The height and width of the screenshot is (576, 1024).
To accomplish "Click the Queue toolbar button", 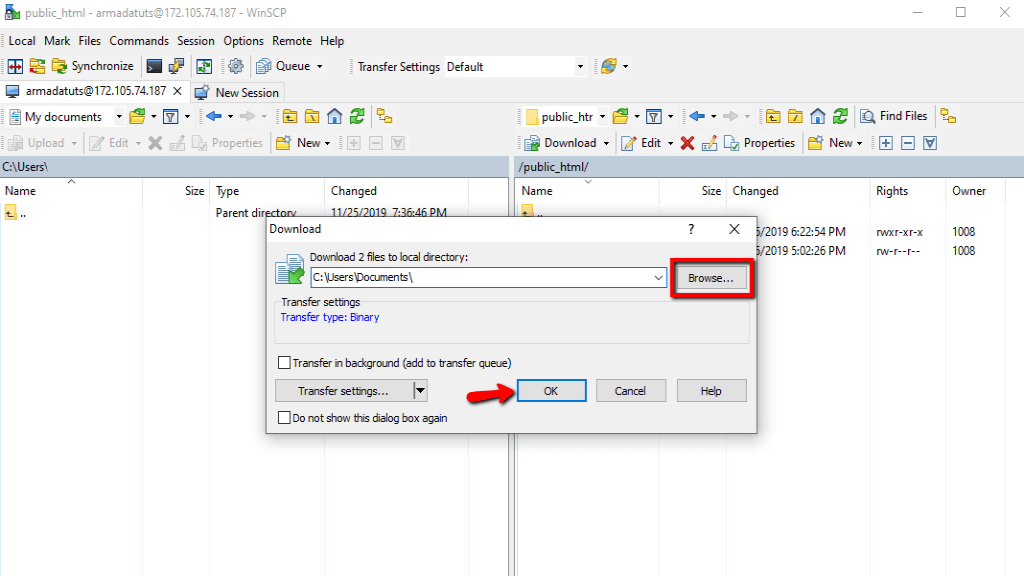I will 283,66.
